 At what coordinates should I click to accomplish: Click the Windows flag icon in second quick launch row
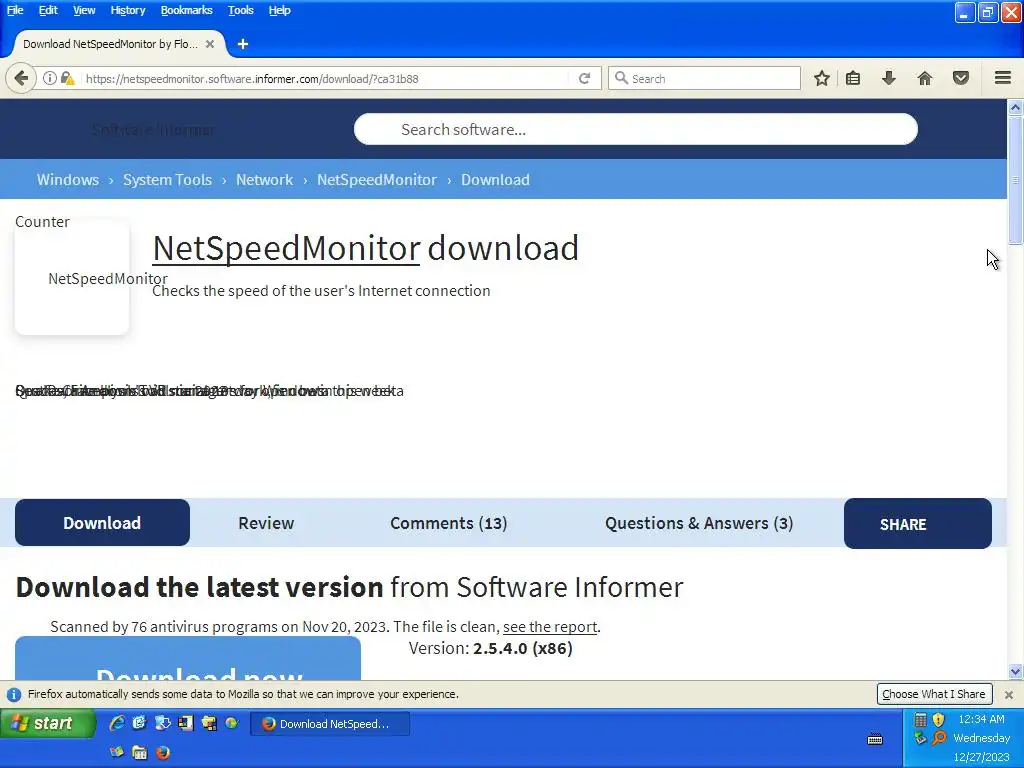(117, 752)
